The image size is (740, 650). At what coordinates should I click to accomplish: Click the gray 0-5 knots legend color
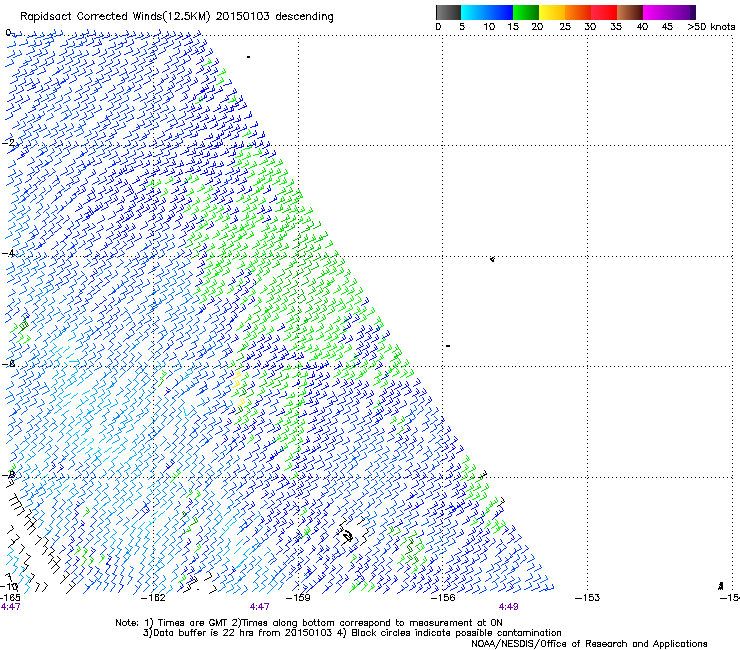tap(448, 12)
